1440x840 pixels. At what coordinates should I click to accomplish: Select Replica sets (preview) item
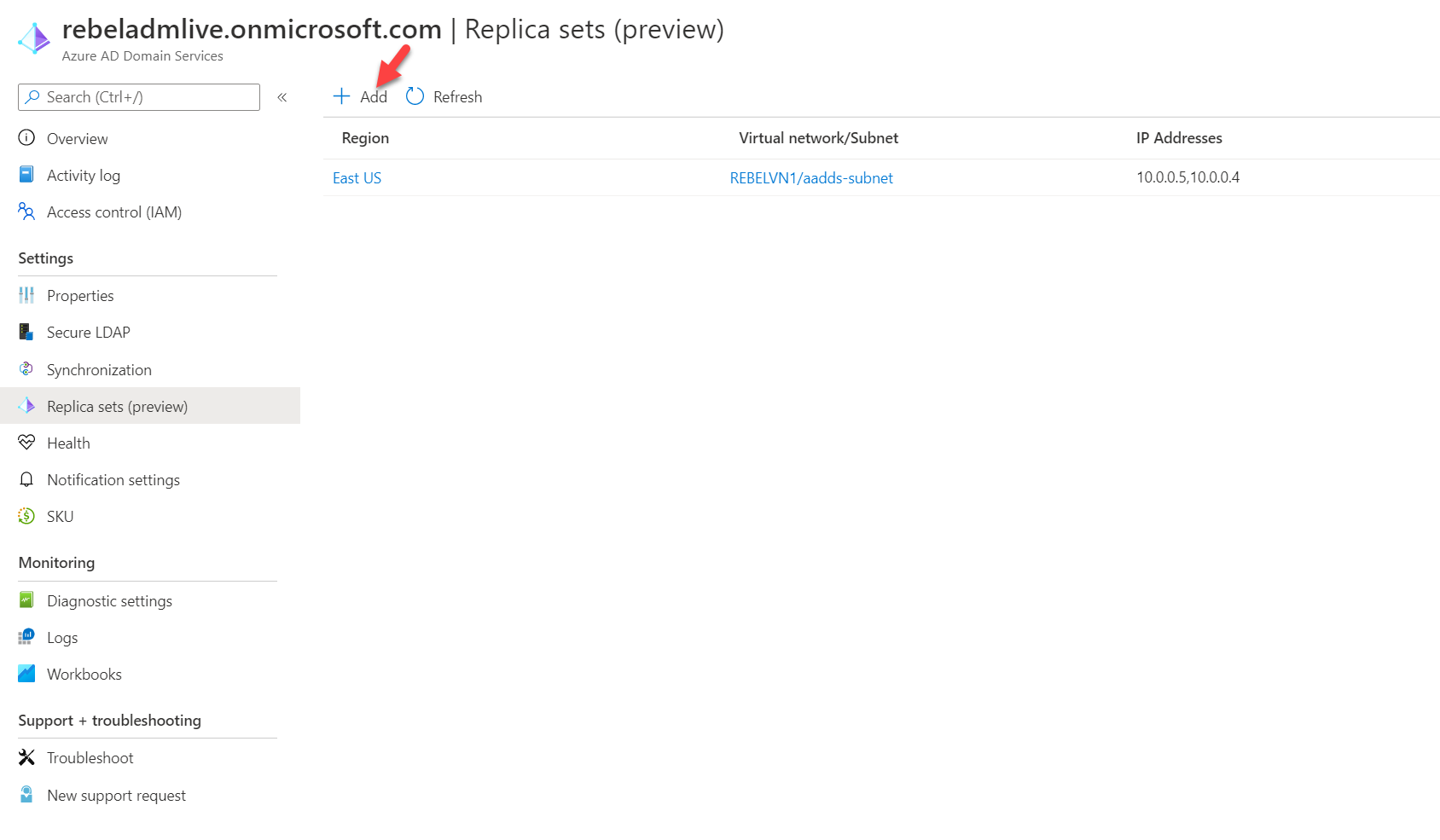pyautogui.click(x=150, y=406)
